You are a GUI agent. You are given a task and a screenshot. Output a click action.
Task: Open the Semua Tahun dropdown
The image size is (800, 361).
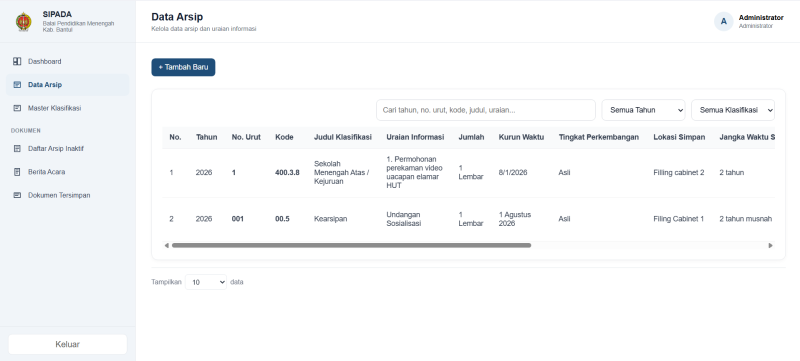[643, 110]
